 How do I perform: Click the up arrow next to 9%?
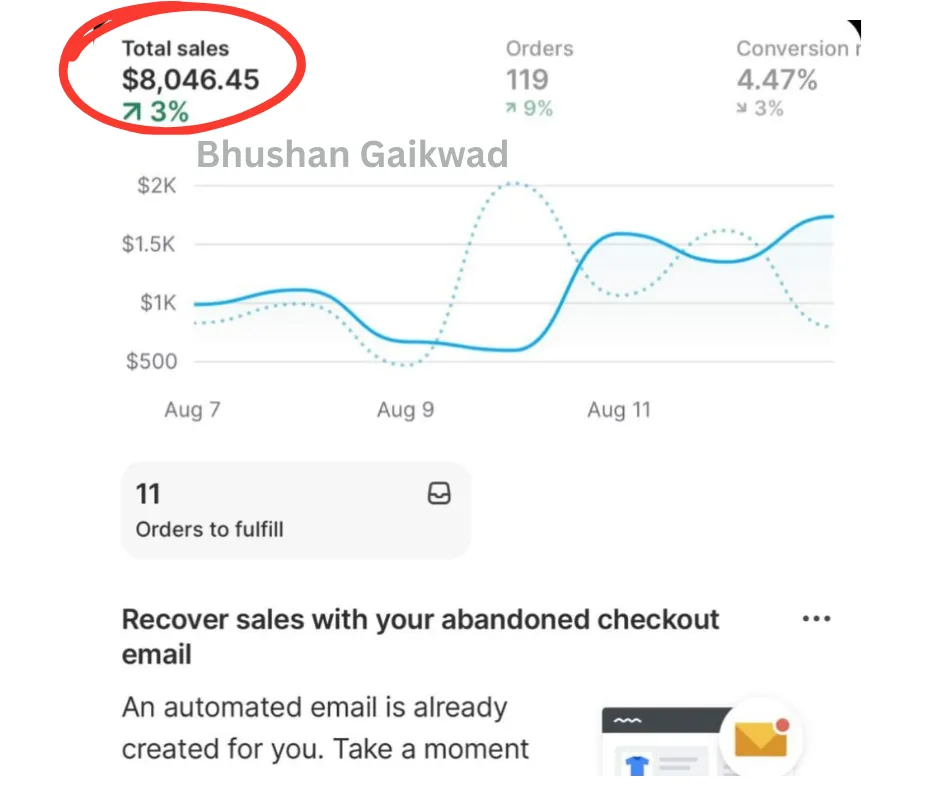pyautogui.click(x=511, y=108)
